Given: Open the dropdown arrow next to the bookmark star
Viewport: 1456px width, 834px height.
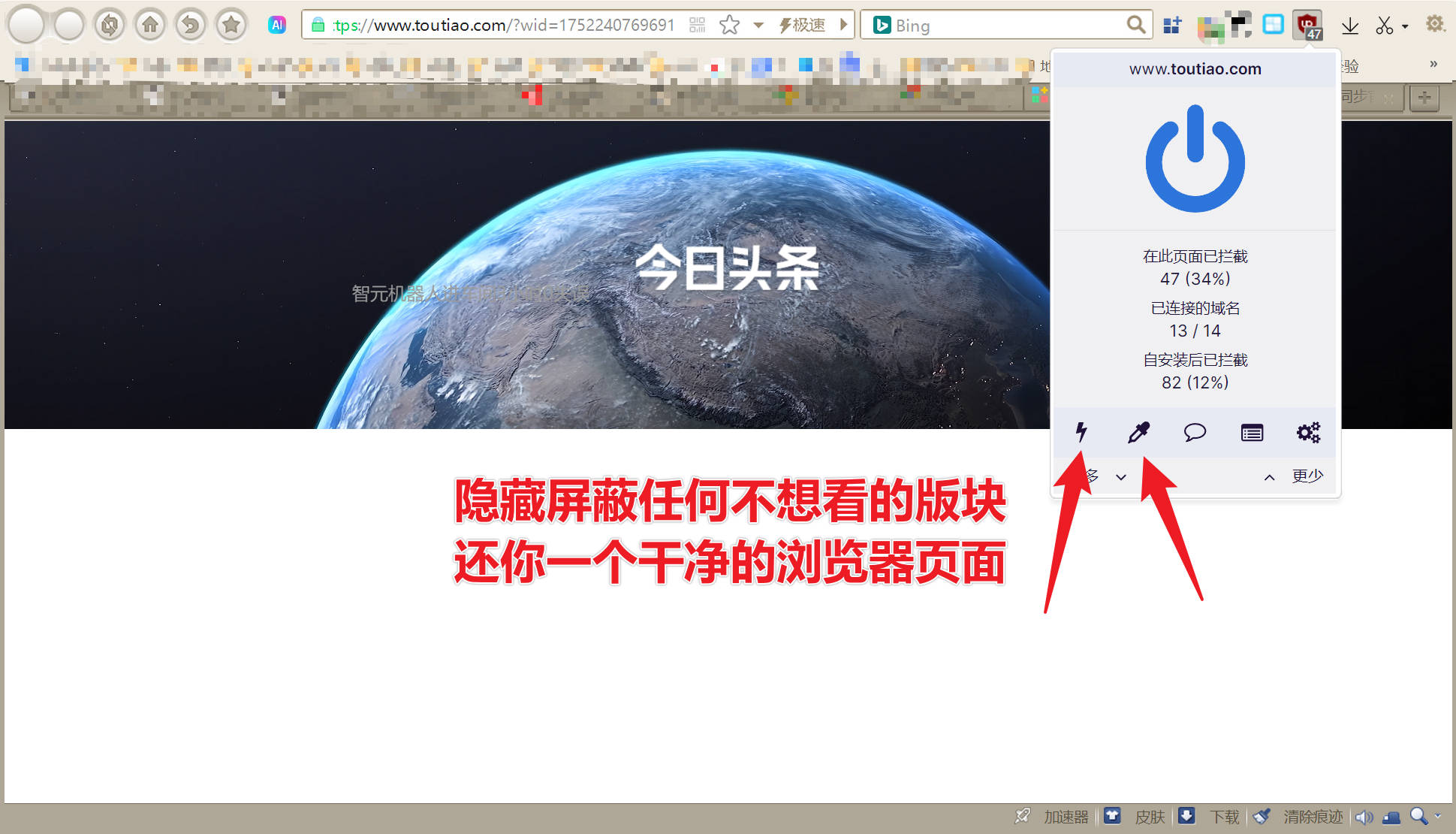Looking at the screenshot, I should click(x=758, y=26).
